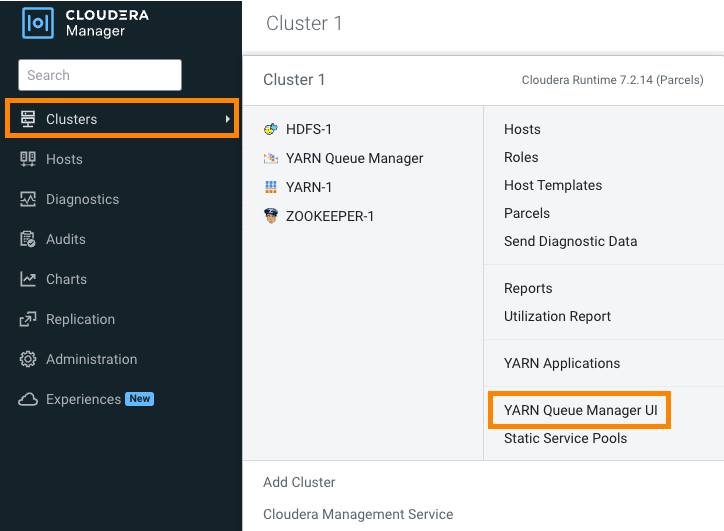Click the YARN-1 service icon
Image resolution: width=724 pixels, height=531 pixels.
pyautogui.click(x=270, y=187)
